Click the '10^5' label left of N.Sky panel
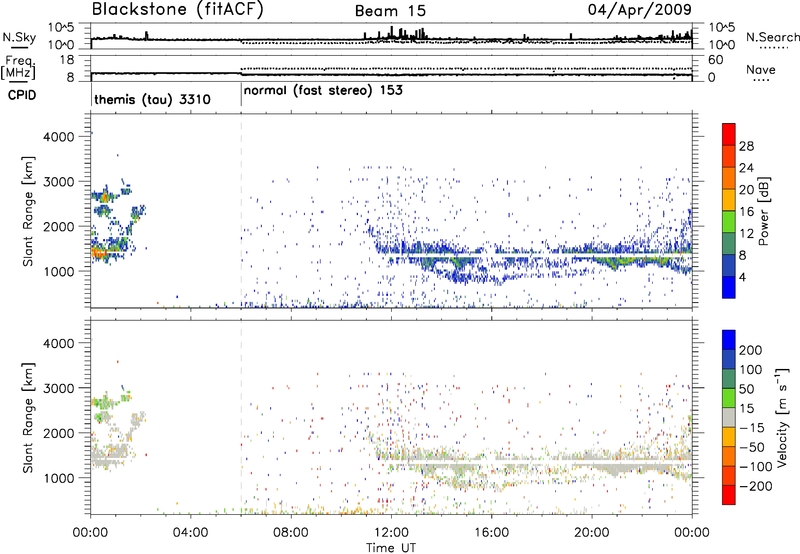This screenshot has width=800, height=554. (x=61, y=28)
